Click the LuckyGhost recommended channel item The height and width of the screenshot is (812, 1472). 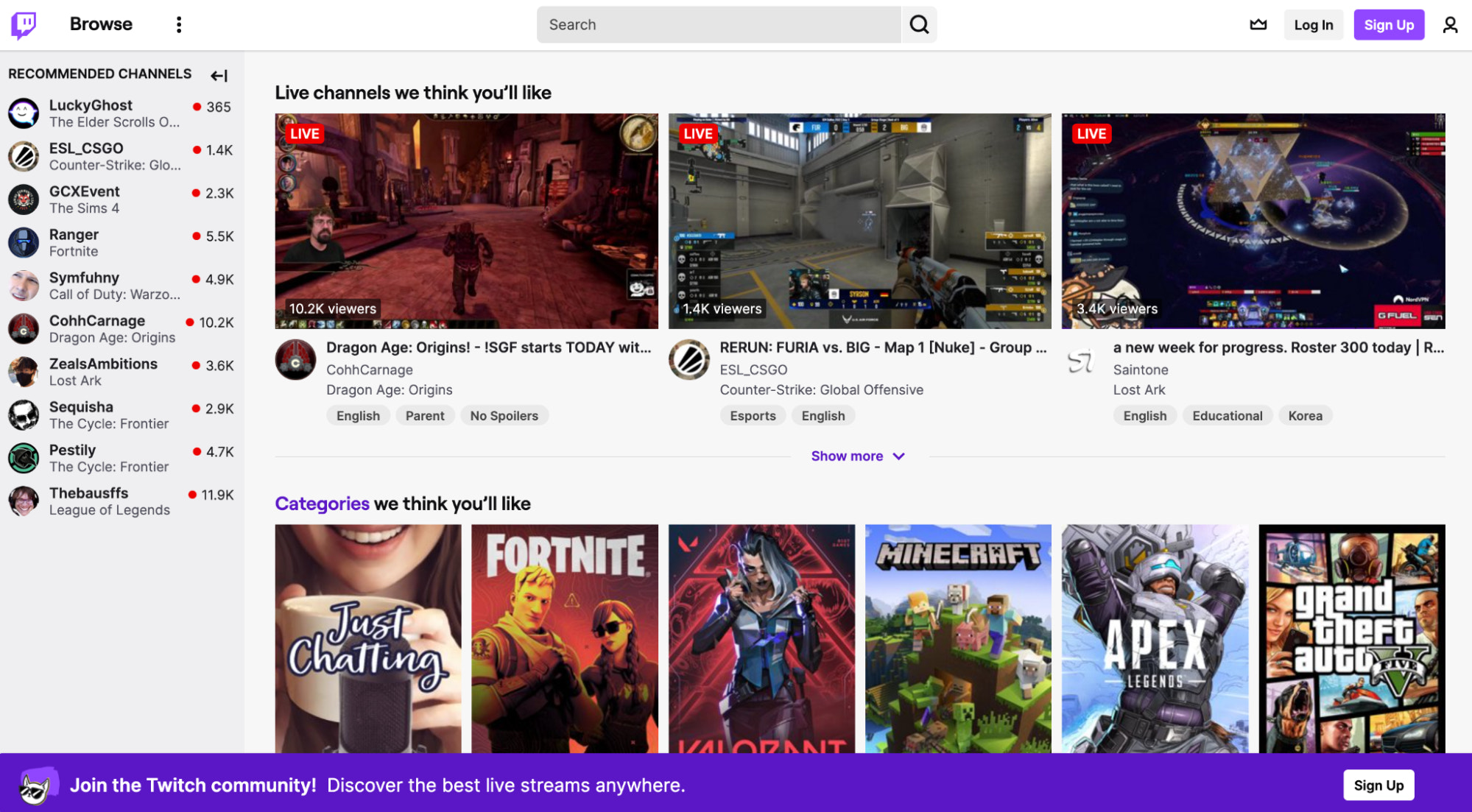(120, 113)
